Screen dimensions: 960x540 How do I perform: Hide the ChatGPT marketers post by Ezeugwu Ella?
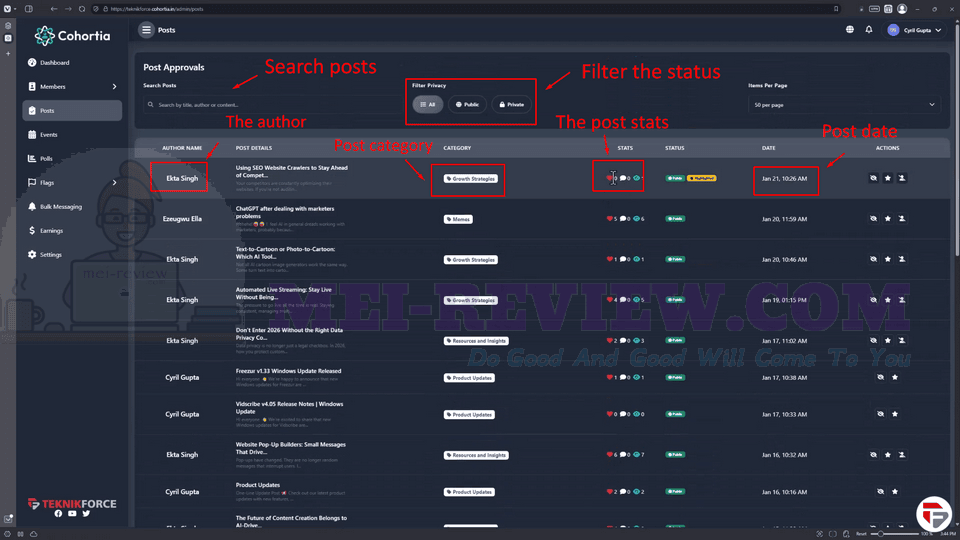(873, 219)
